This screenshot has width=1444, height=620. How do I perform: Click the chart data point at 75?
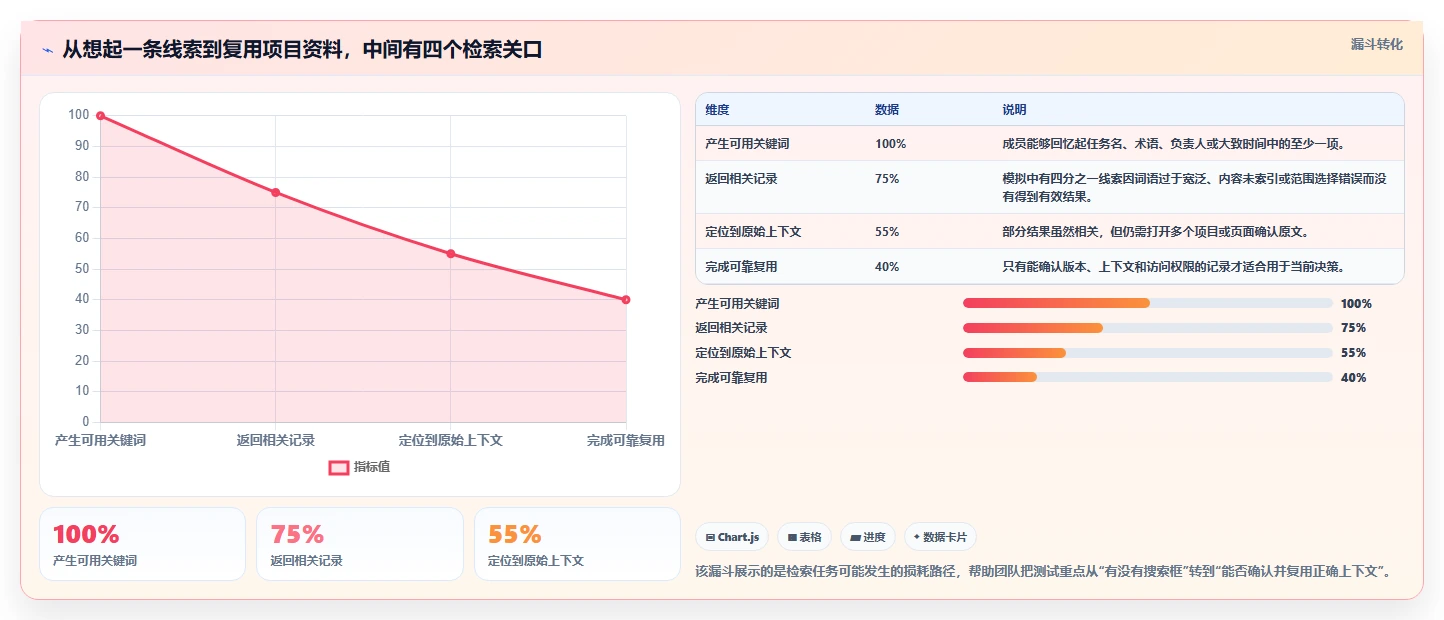tap(276, 193)
